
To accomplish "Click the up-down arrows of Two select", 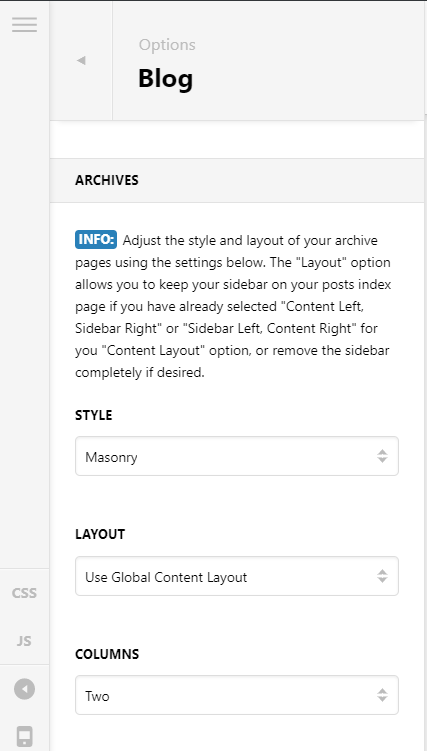I will point(382,695).
